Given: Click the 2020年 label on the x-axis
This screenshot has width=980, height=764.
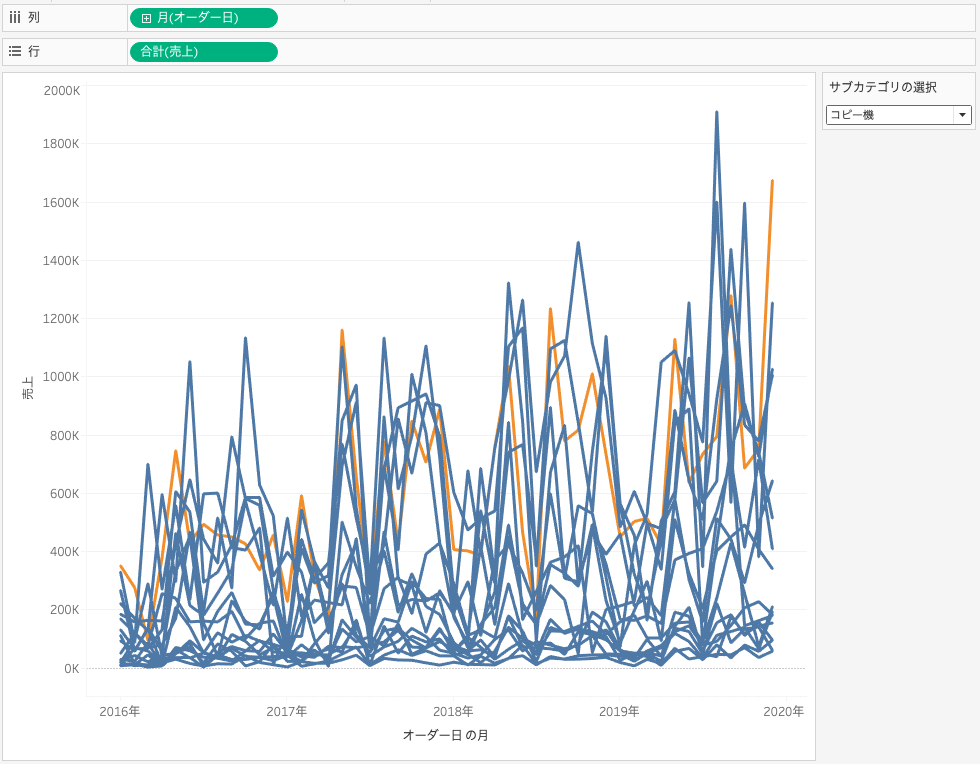Looking at the screenshot, I should pos(784,711).
